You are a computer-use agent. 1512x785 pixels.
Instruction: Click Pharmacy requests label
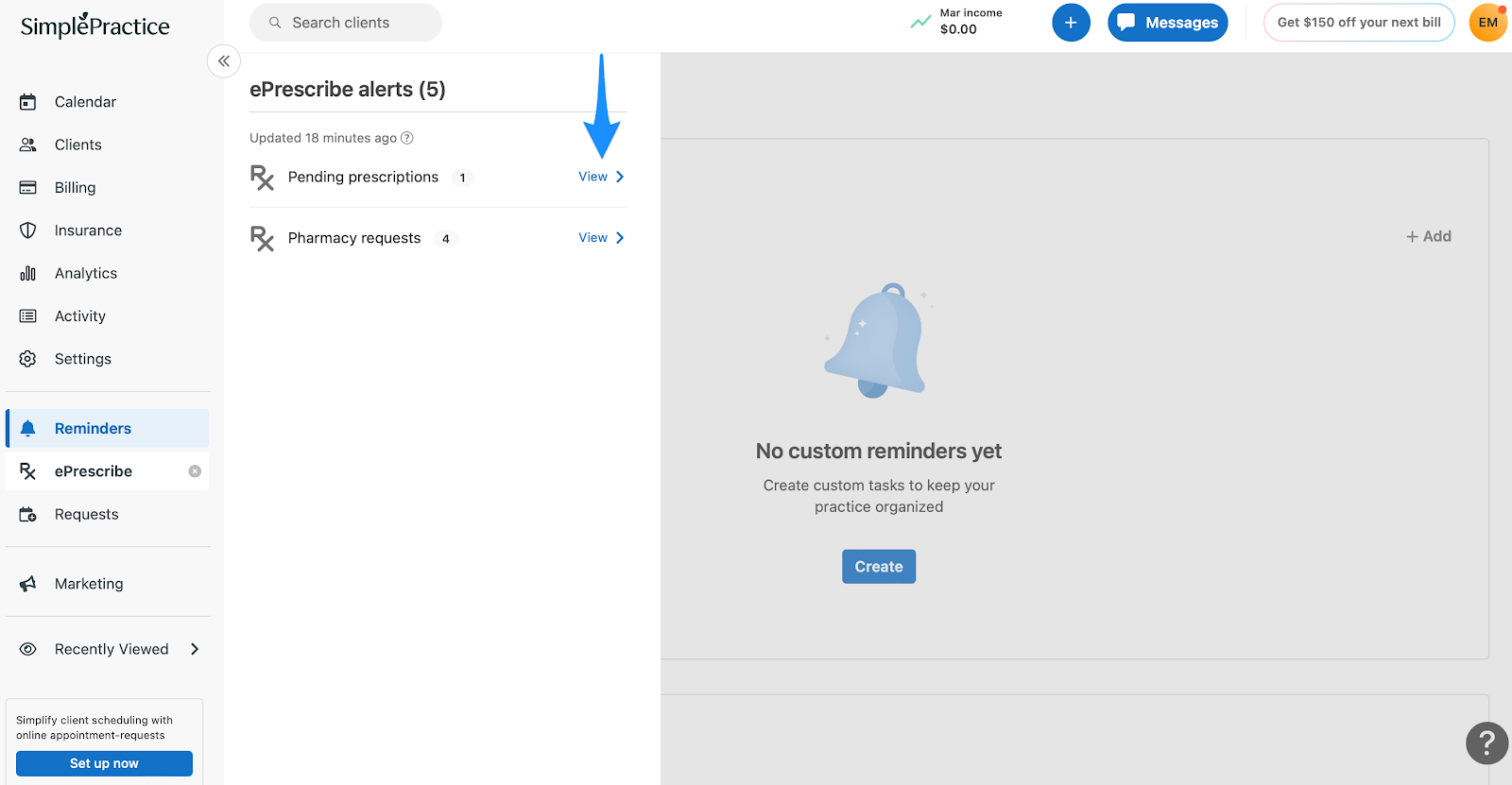[x=354, y=238]
